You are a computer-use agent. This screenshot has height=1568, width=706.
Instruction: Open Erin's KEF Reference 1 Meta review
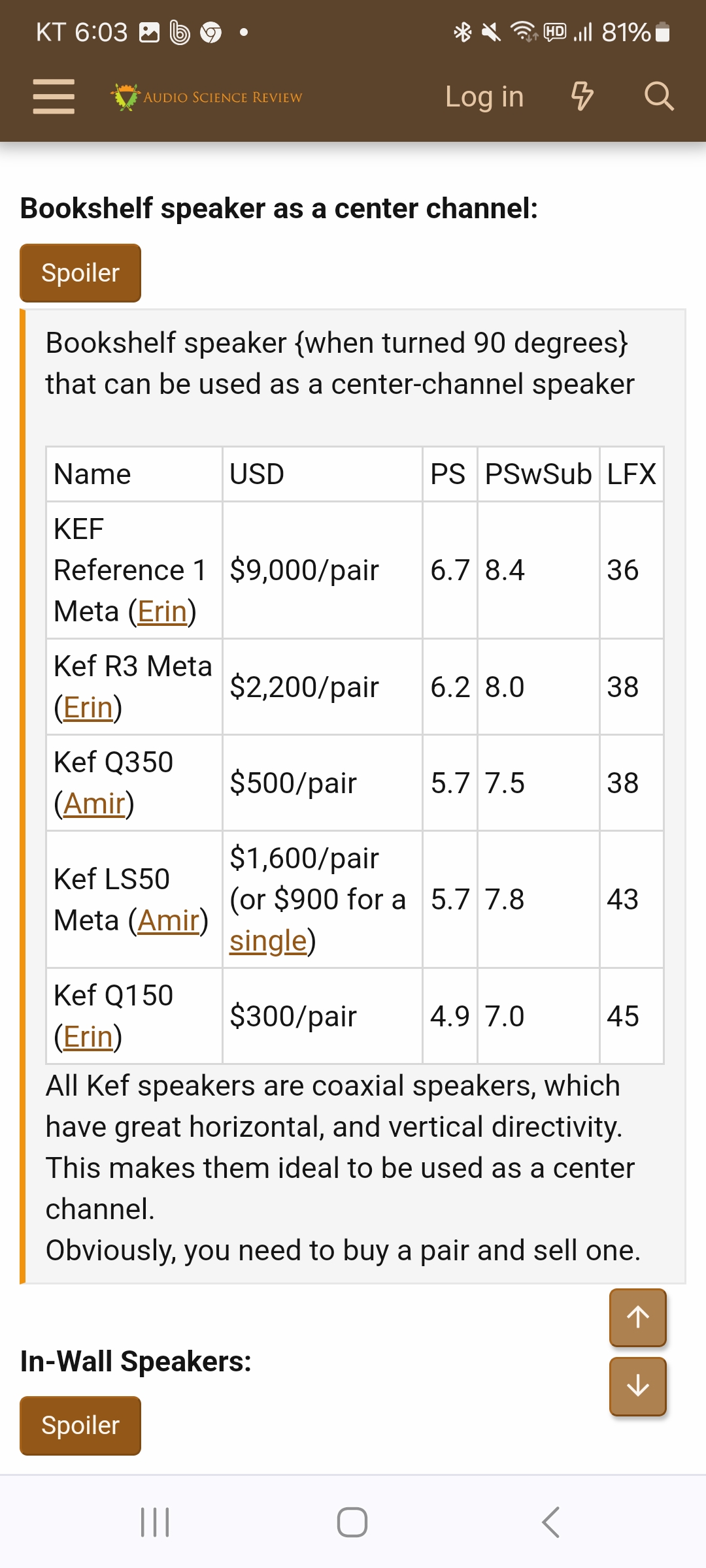pos(162,612)
